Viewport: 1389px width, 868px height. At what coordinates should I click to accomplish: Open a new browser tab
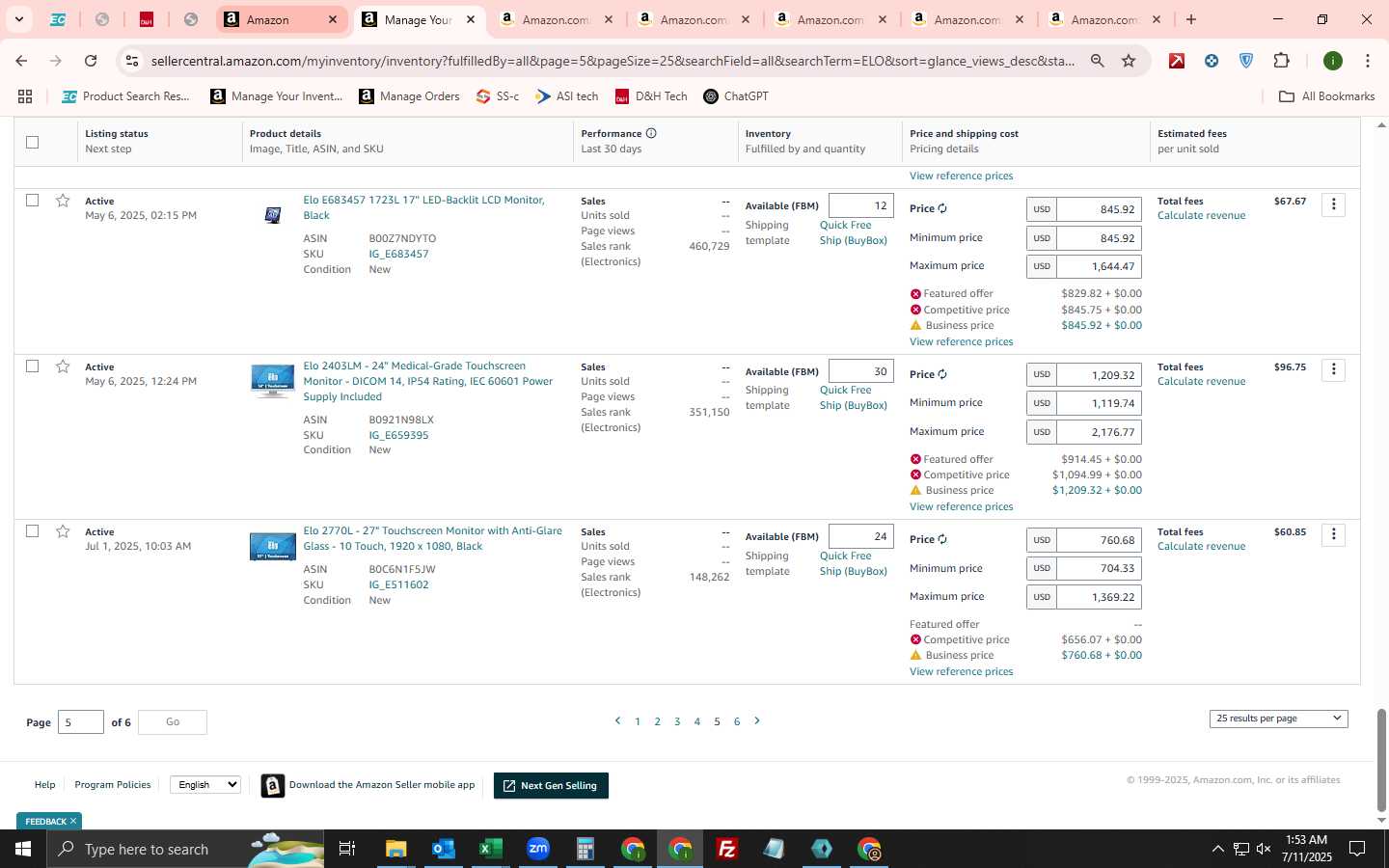[x=1191, y=19]
